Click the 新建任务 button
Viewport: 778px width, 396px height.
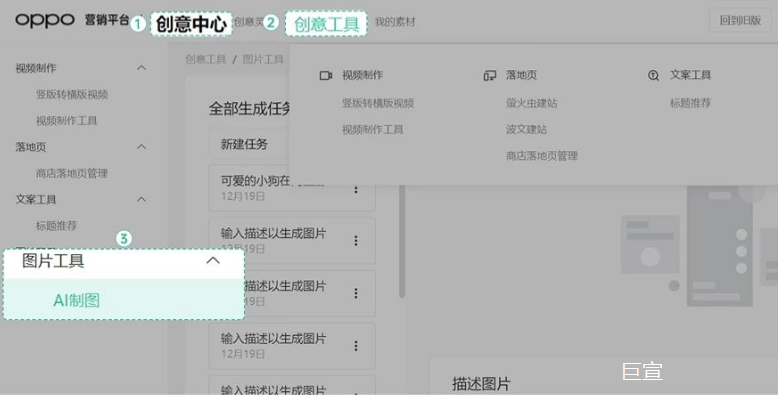coord(249,144)
